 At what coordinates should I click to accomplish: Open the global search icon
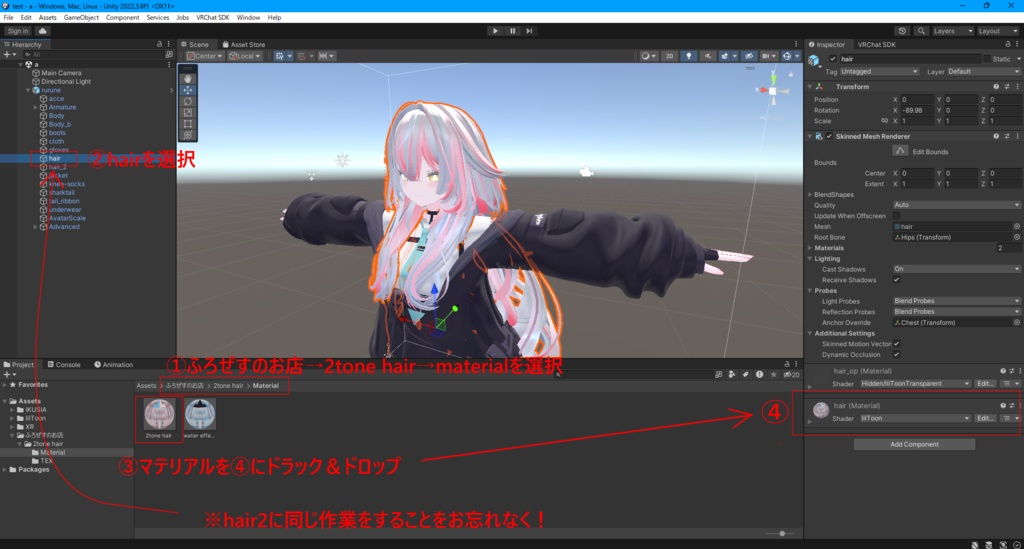pyautogui.click(x=921, y=31)
